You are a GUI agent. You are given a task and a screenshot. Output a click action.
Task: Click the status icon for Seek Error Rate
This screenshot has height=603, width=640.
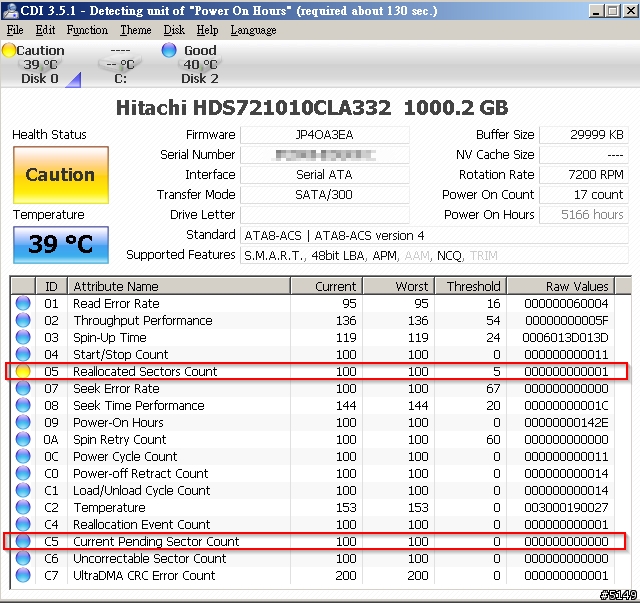point(23,388)
